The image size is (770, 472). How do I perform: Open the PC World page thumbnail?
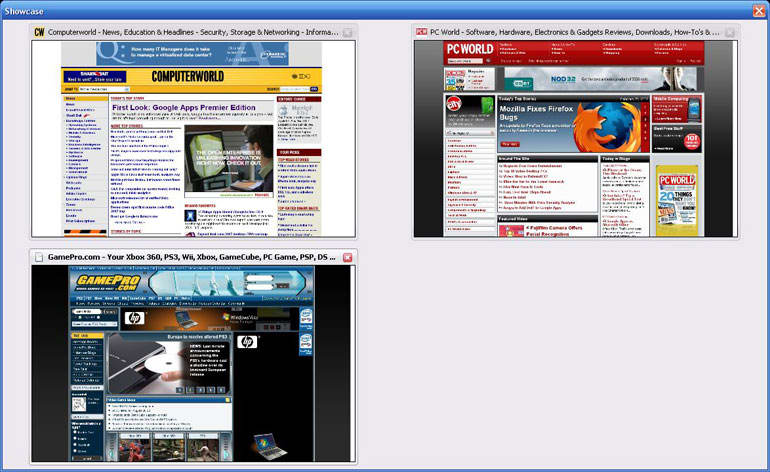576,139
